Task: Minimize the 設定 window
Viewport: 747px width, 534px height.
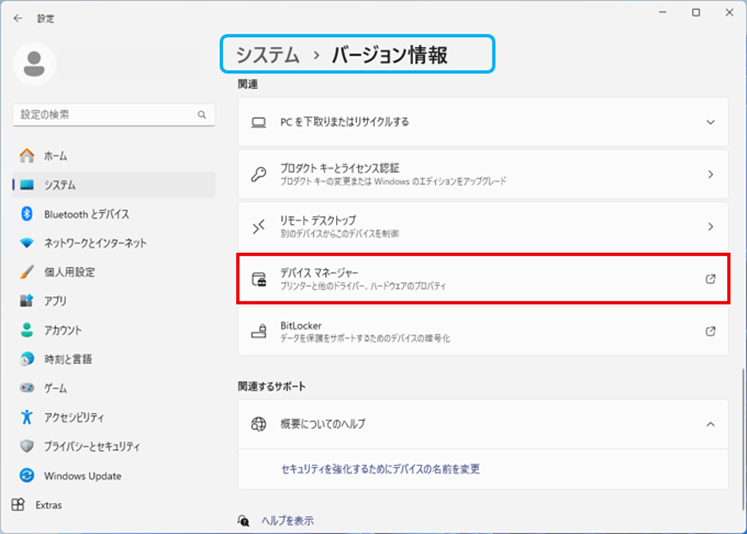Action: 663,13
